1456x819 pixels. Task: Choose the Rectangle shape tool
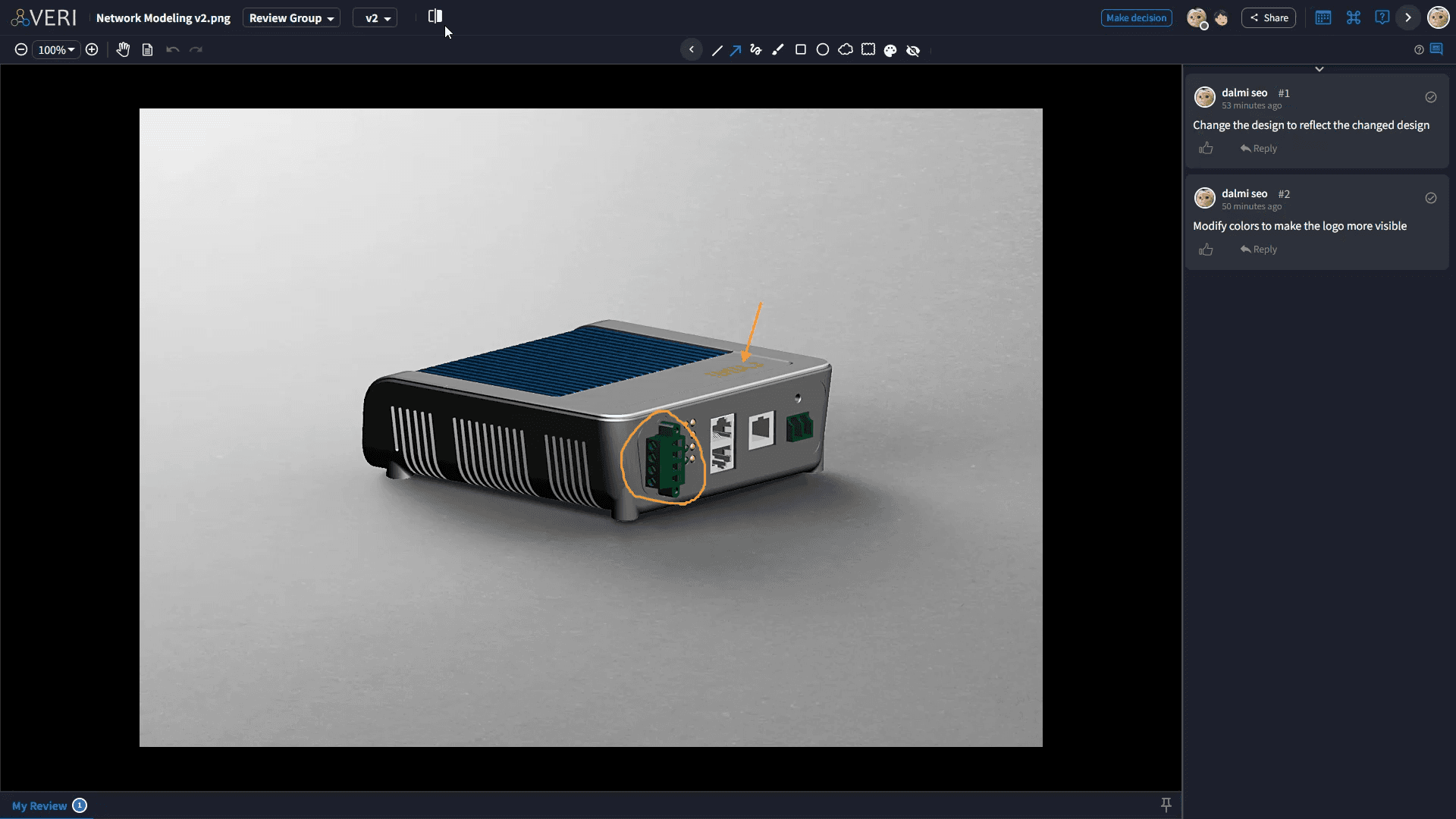click(801, 49)
